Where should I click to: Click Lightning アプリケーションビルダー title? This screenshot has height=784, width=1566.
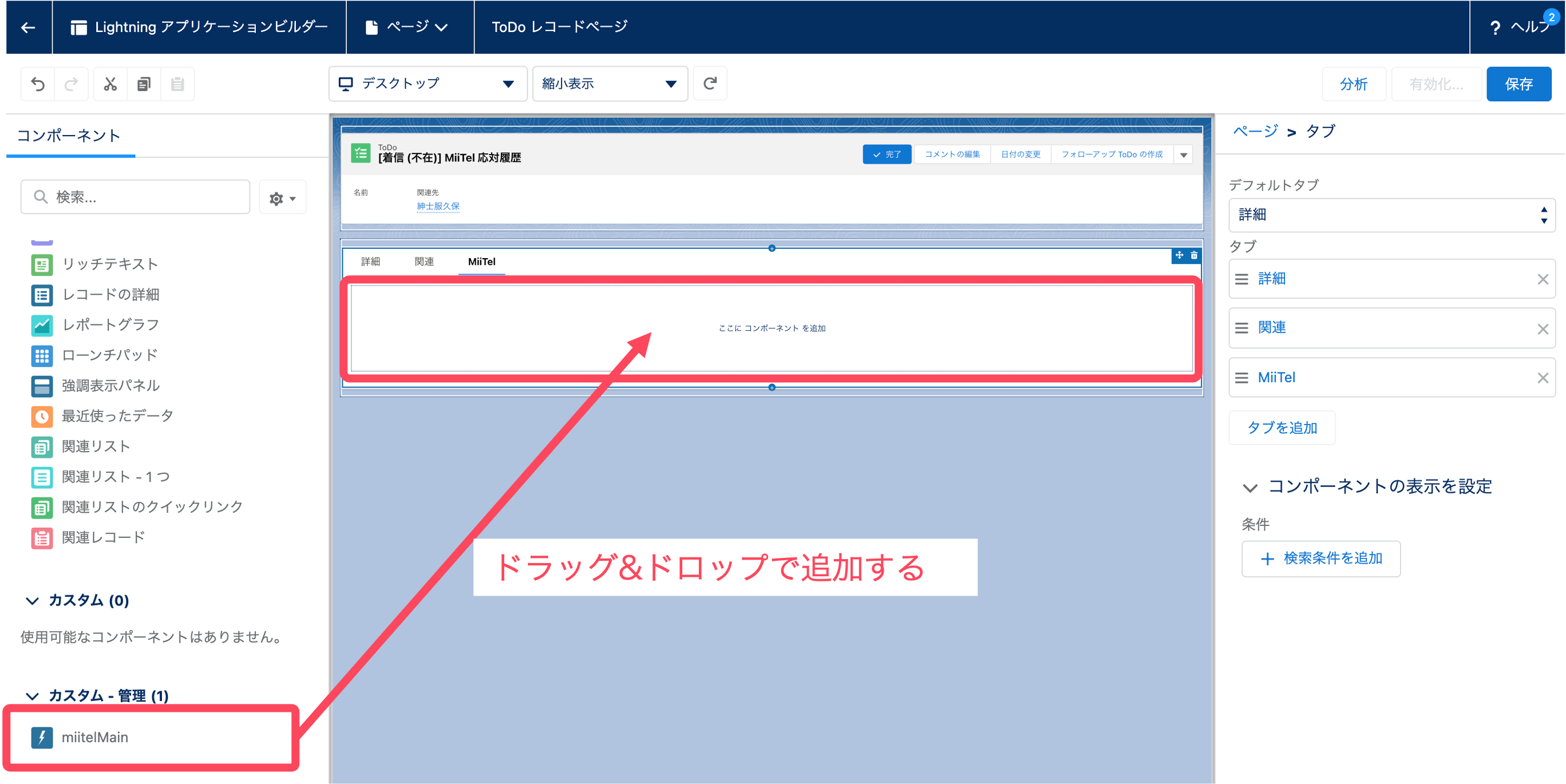point(211,27)
